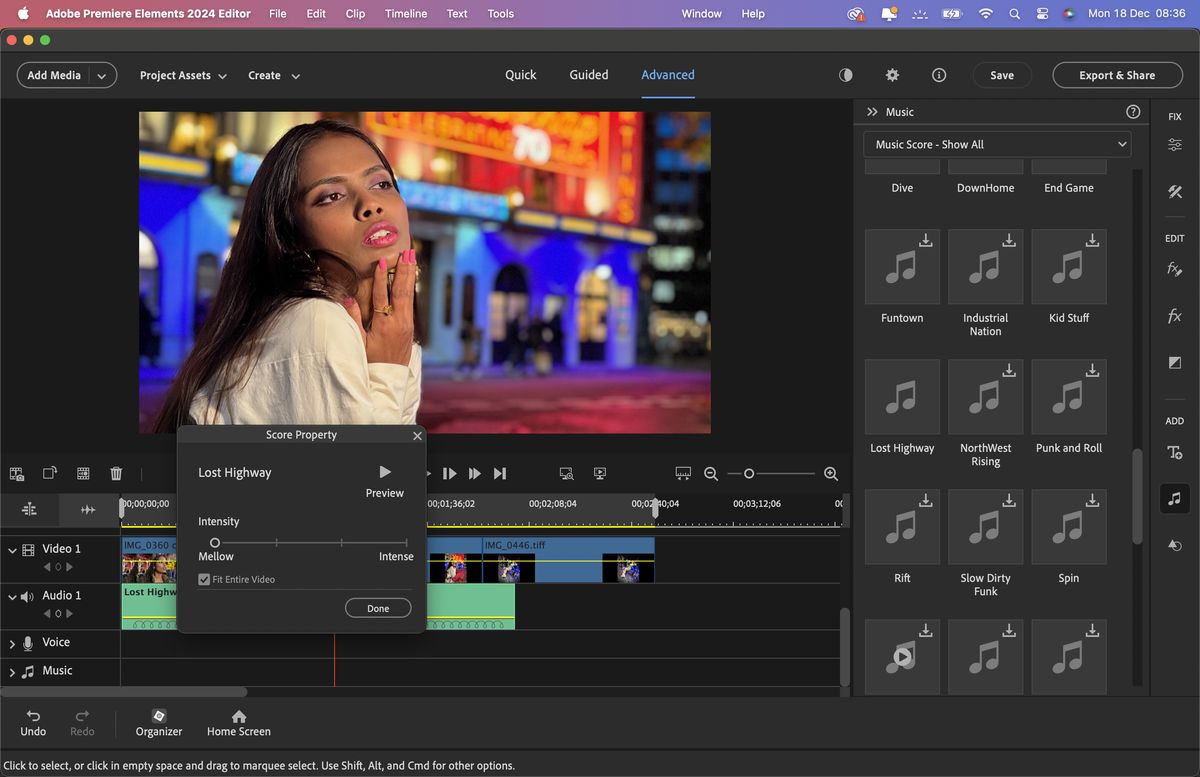The width and height of the screenshot is (1200, 777).
Task: Expand the Create menu
Action: click(273, 75)
